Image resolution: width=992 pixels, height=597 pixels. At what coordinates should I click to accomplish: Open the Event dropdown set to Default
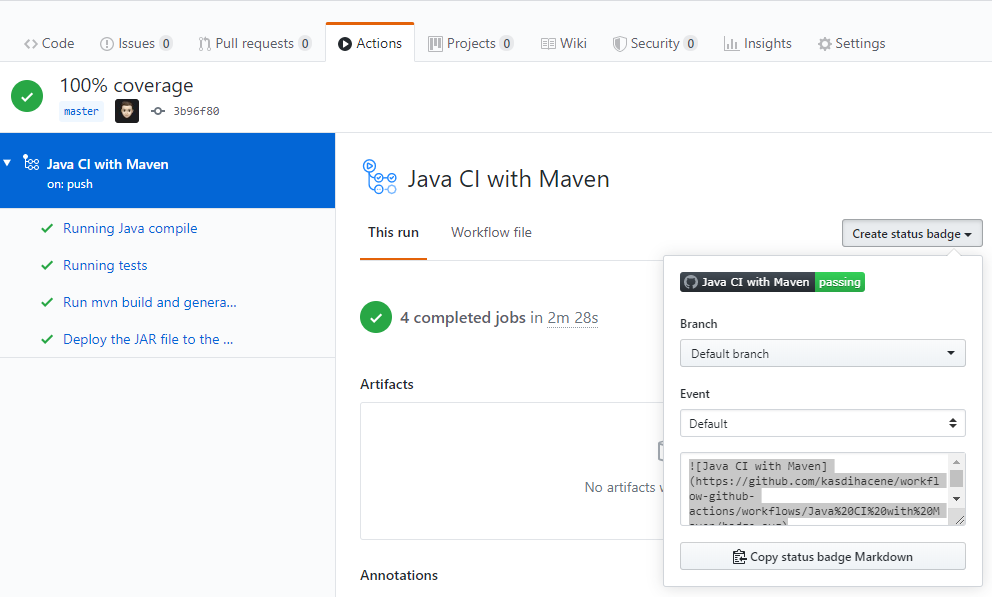point(822,424)
